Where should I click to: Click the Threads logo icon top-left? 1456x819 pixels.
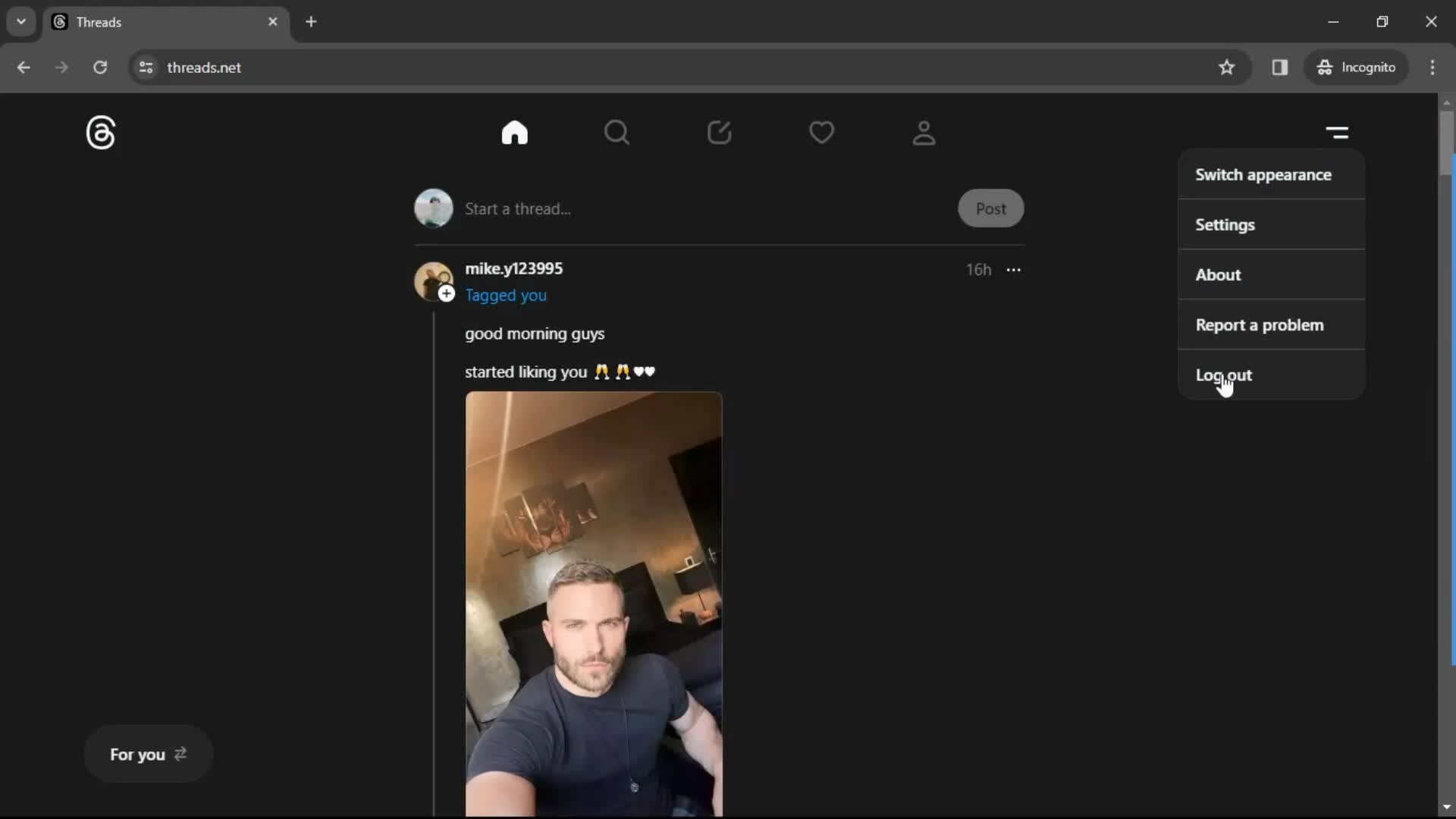tap(100, 132)
